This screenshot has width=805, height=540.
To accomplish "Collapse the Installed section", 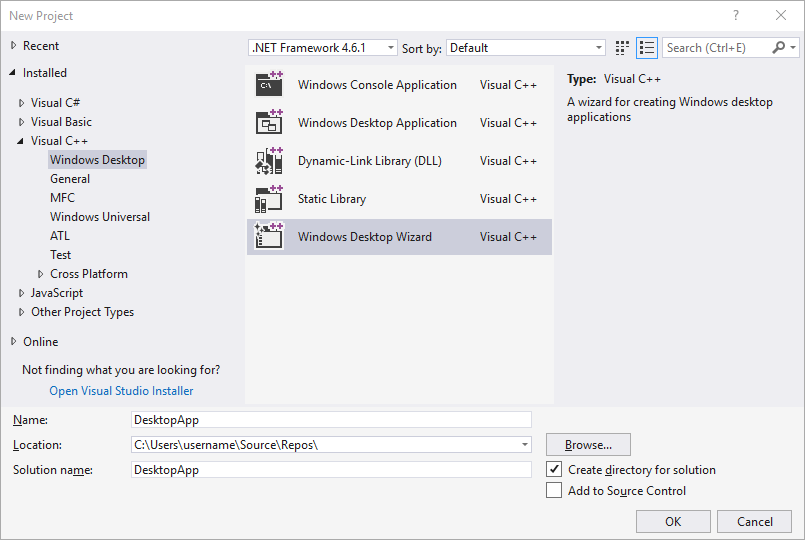I will [13, 73].
